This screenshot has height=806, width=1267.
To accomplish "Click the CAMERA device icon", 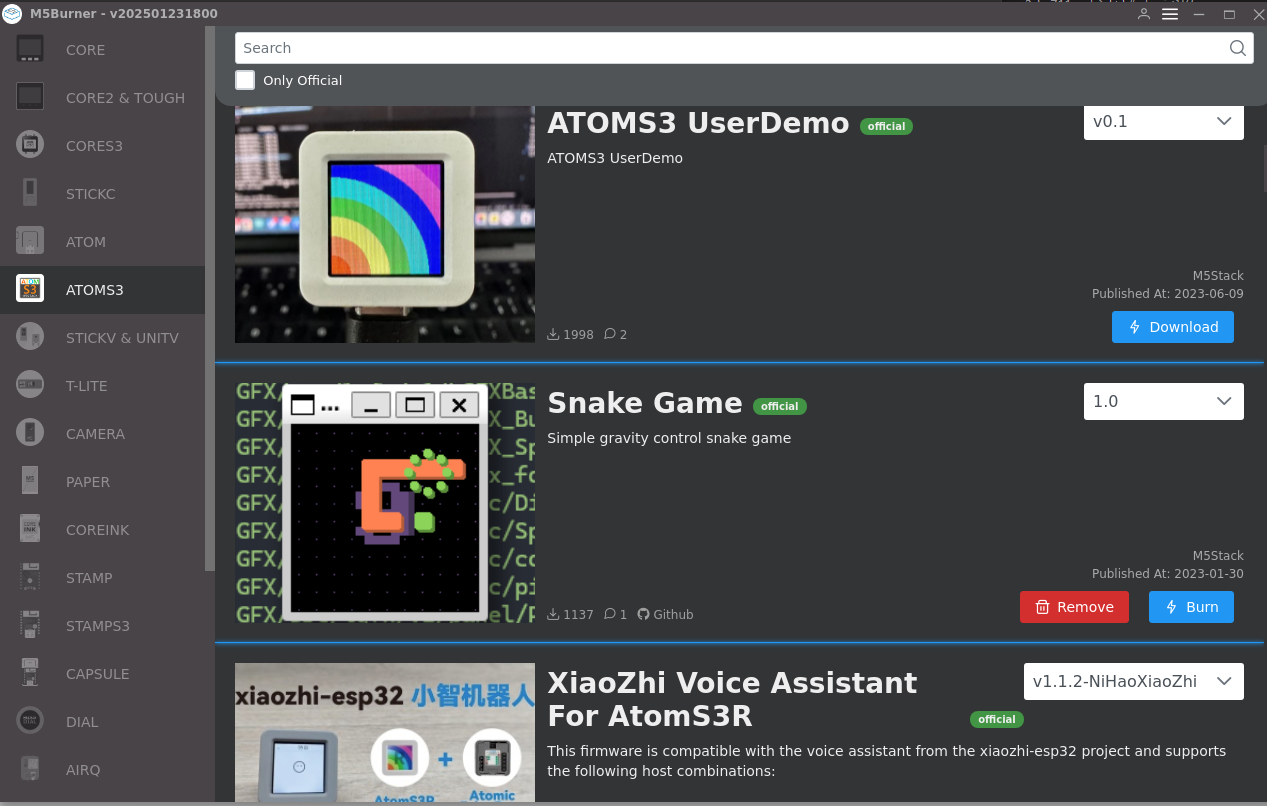I will [x=30, y=433].
